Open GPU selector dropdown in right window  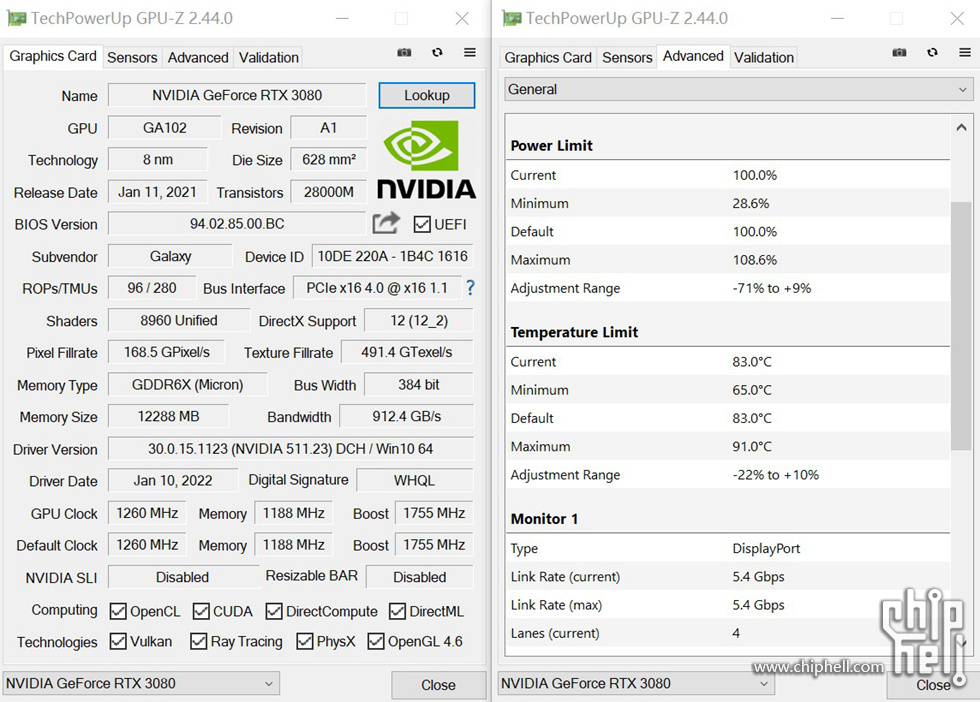pyautogui.click(x=636, y=683)
